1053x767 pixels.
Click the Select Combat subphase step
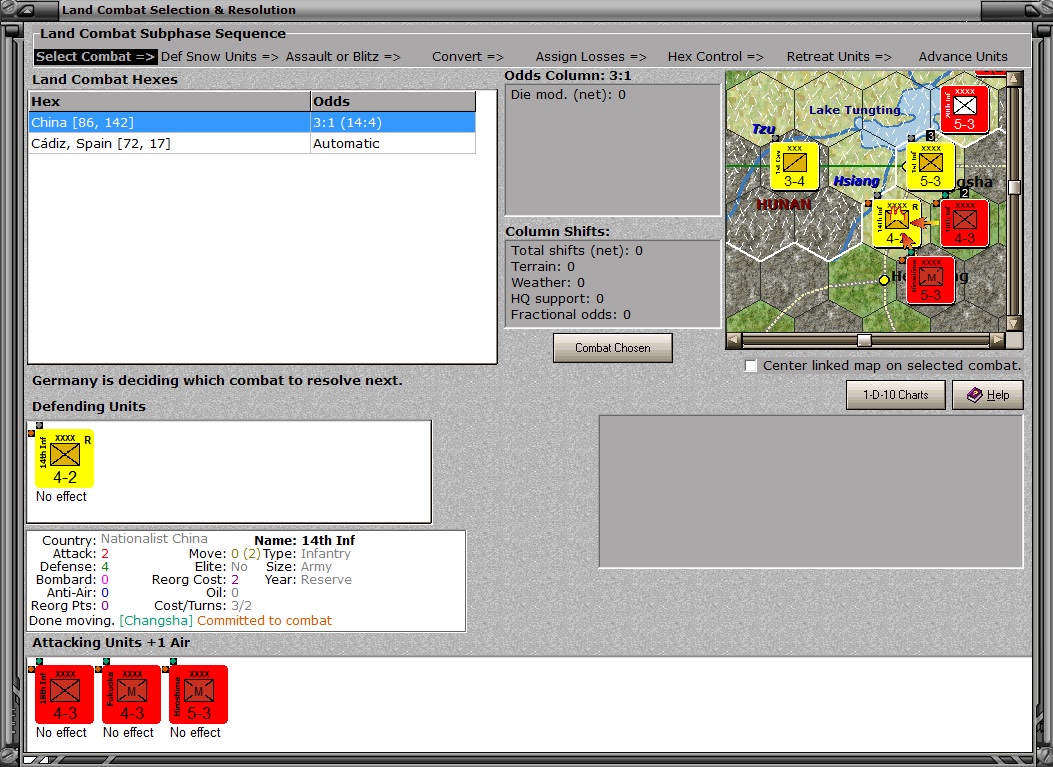click(95, 56)
